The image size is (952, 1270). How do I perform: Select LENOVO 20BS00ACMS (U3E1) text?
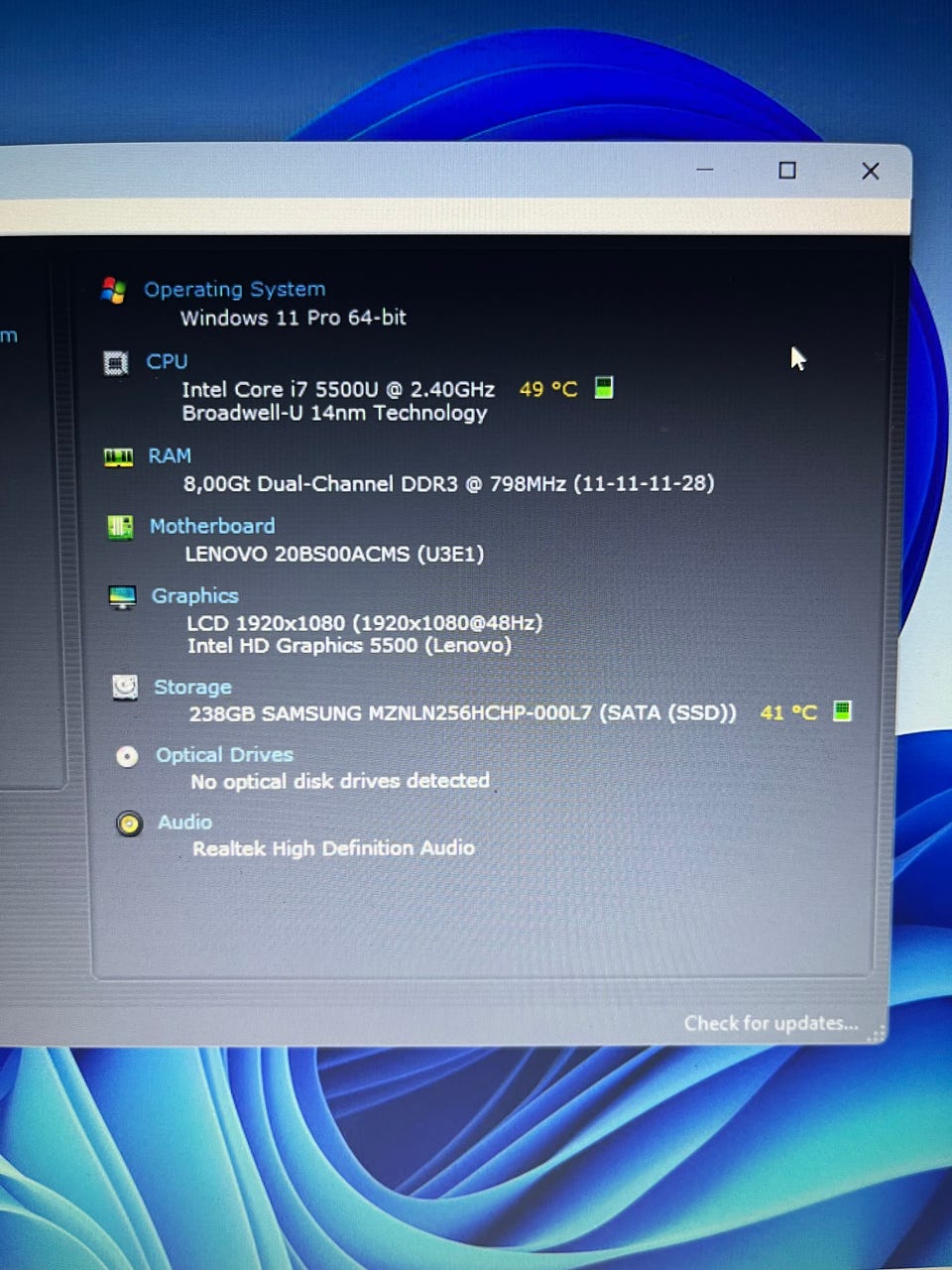tap(334, 554)
